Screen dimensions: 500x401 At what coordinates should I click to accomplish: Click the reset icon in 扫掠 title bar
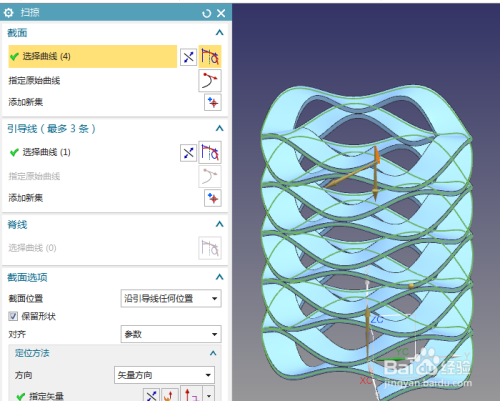click(x=207, y=13)
